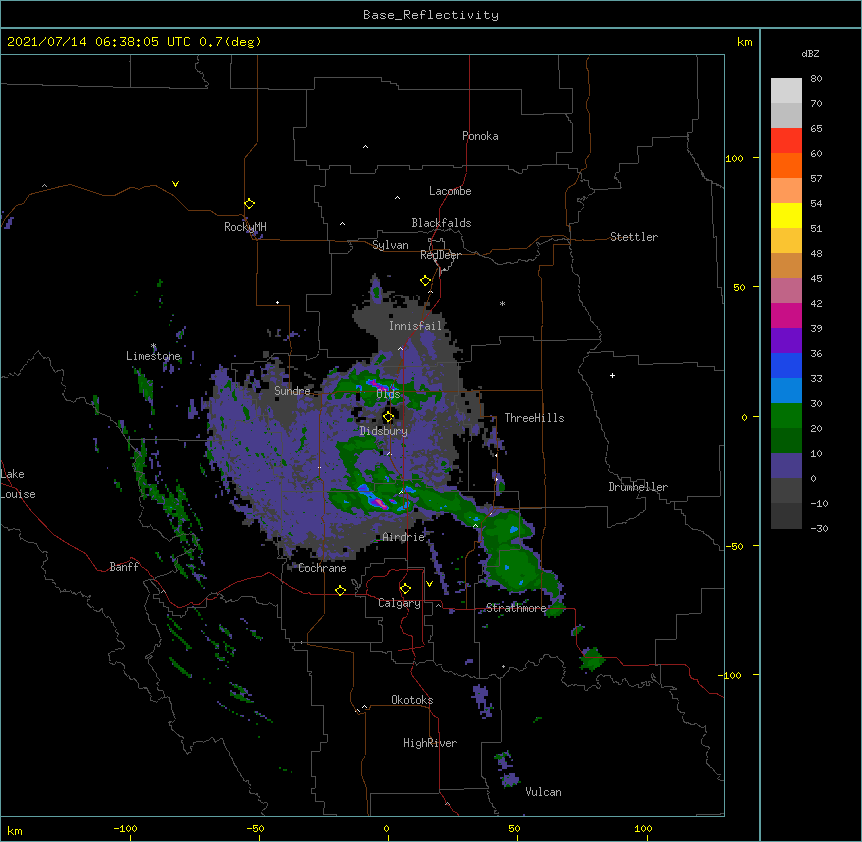Select the slate violet 0–10 dBZ swatch
The image size is (862, 842).
point(786,466)
